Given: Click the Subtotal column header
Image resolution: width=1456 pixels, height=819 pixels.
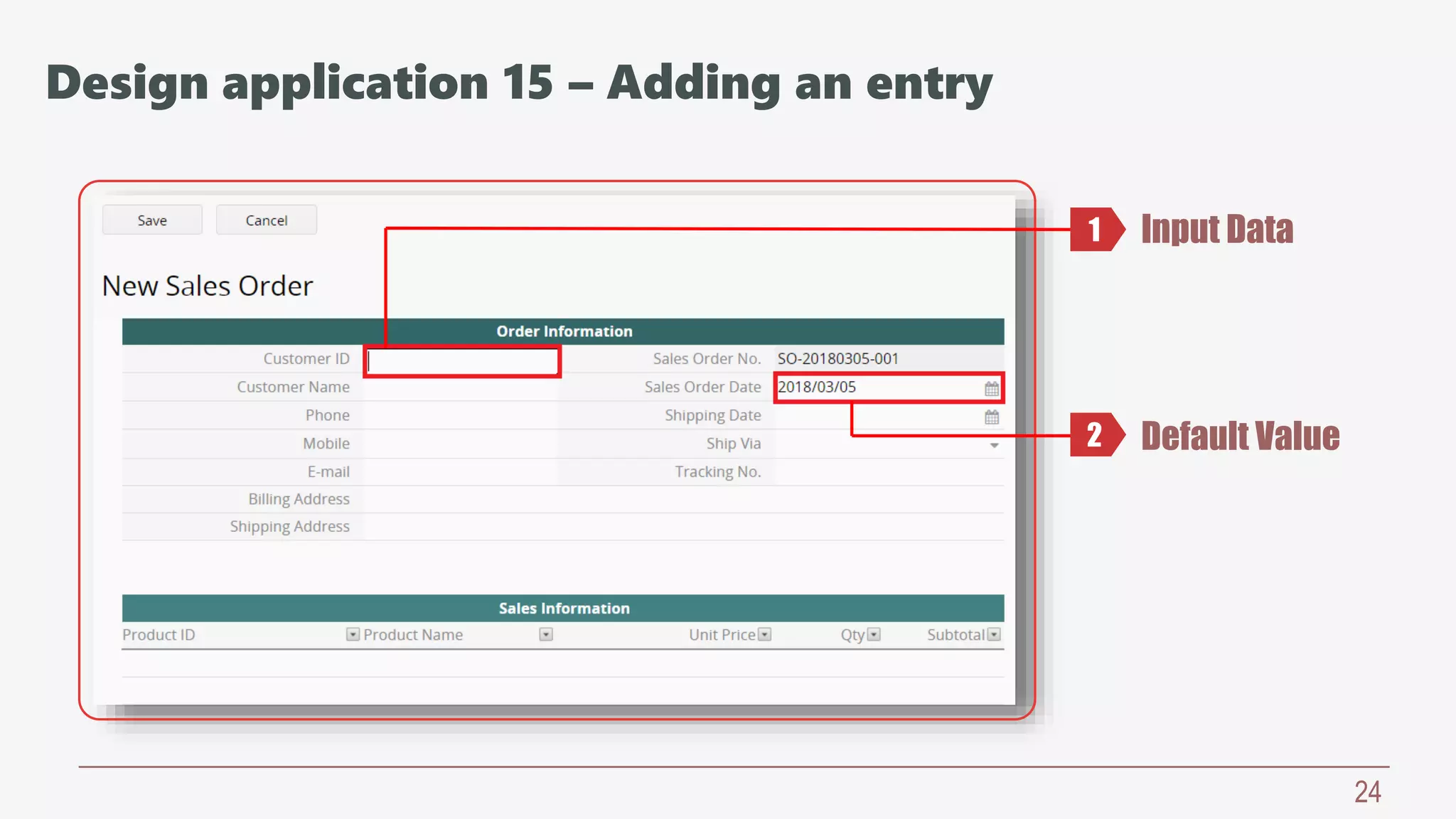Looking at the screenshot, I should [955, 635].
